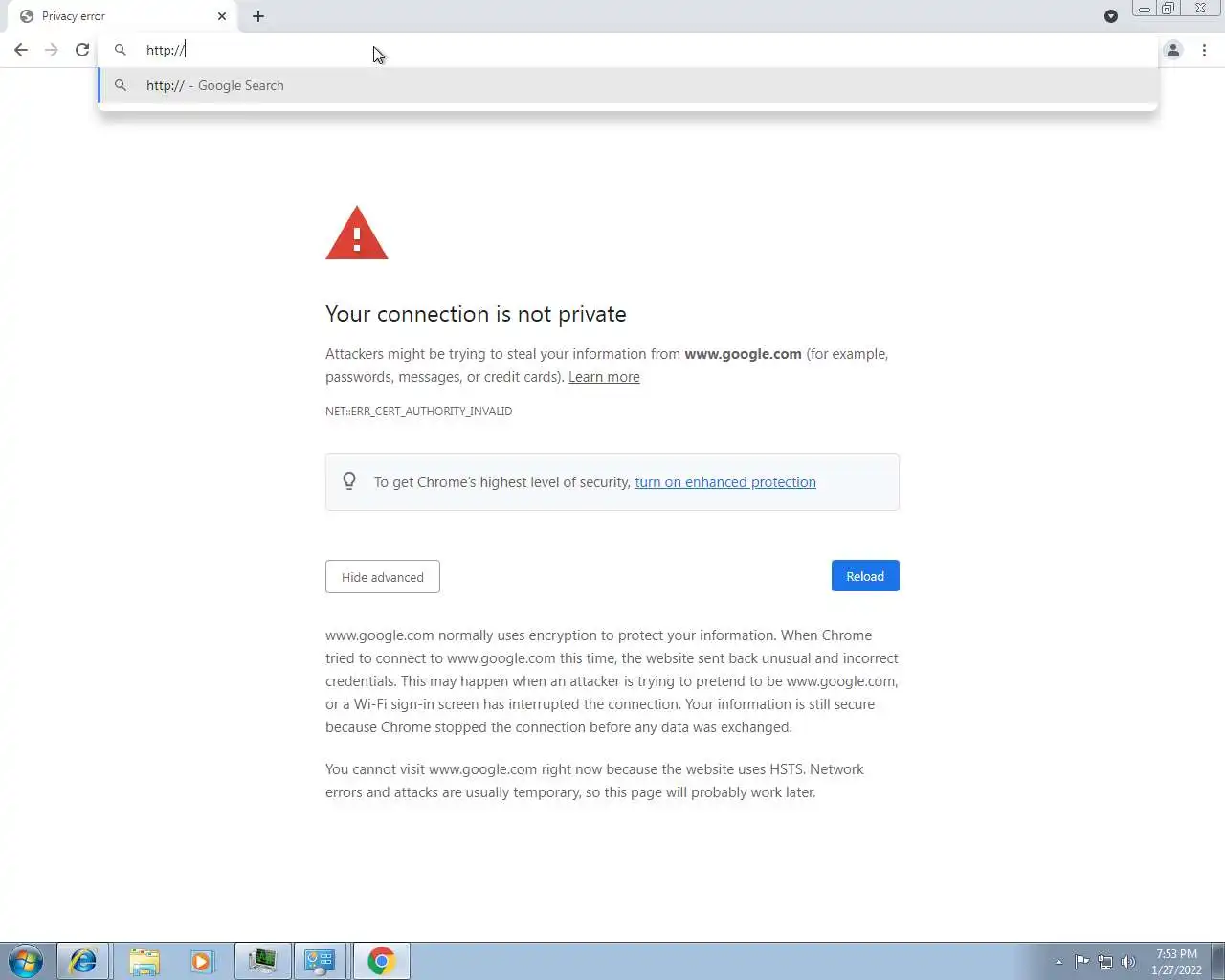Click the lightbulb icon in security tip

click(x=349, y=481)
